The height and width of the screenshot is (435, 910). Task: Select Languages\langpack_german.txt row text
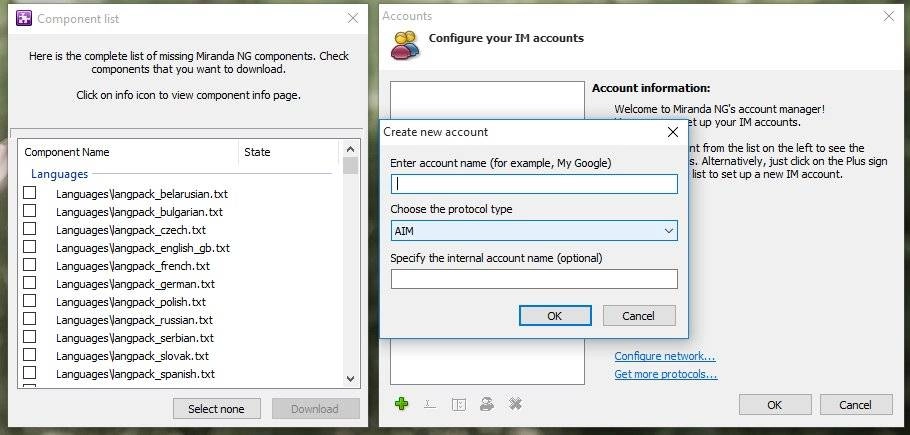[x=135, y=284]
